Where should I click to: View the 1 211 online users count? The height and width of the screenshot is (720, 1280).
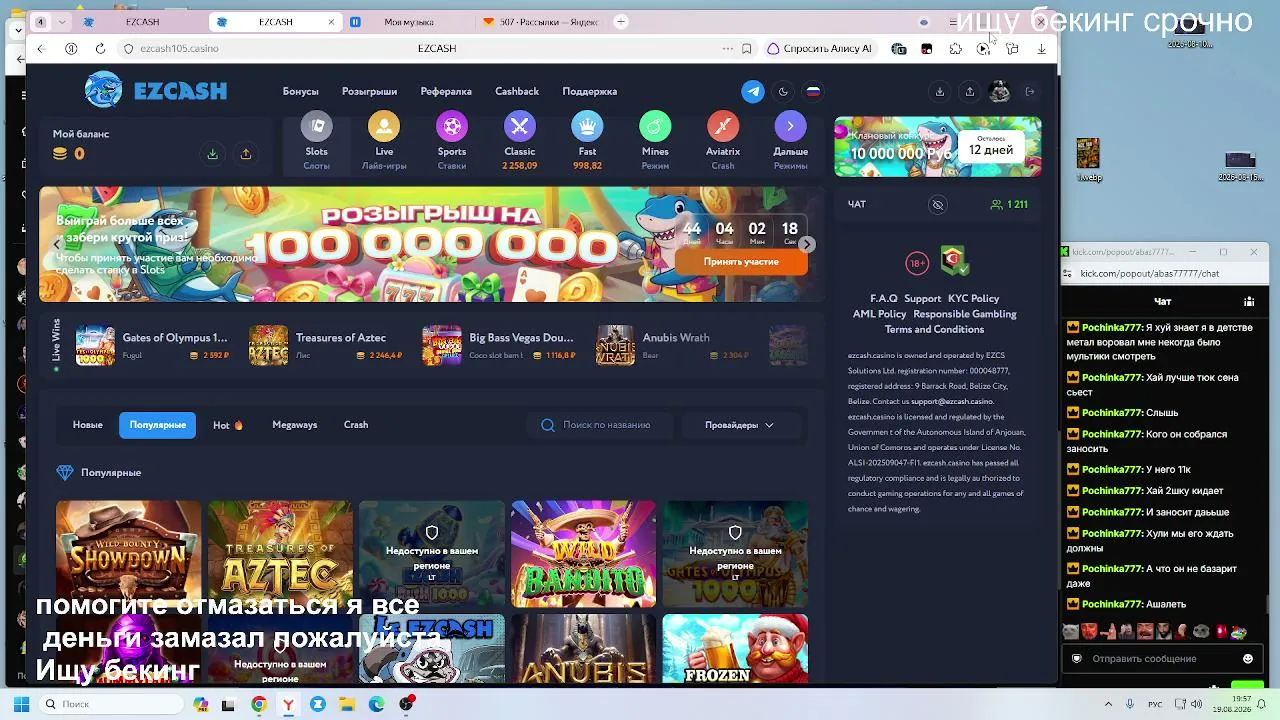[1009, 204]
